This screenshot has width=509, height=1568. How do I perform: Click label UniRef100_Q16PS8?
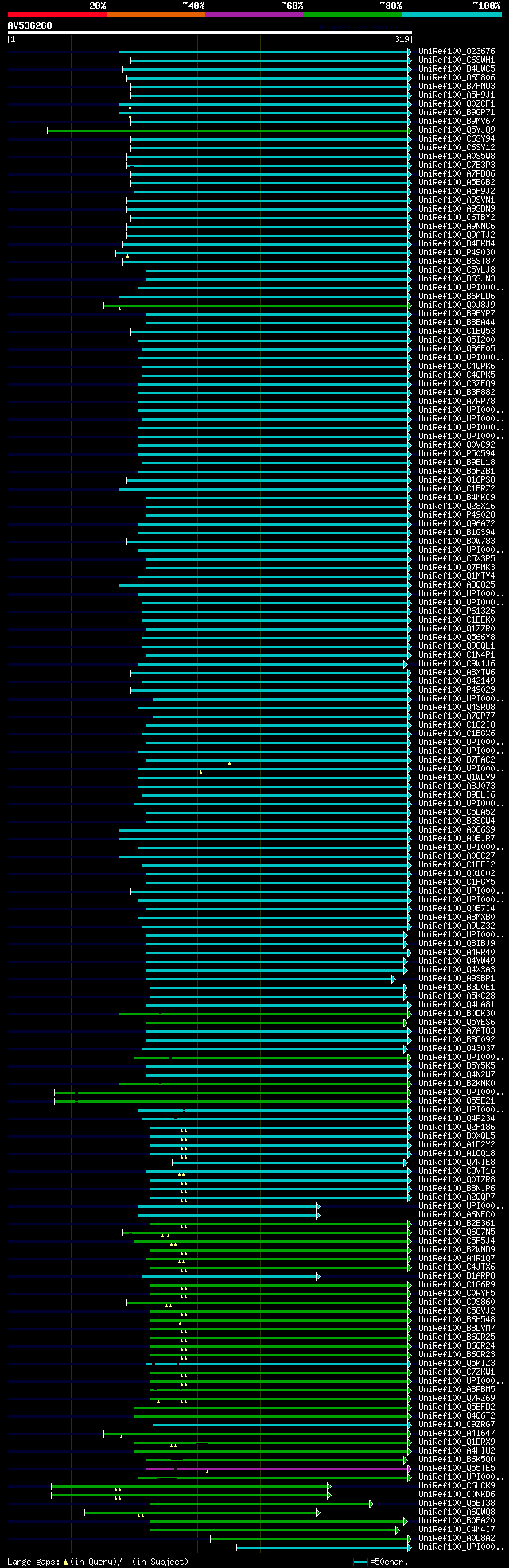[x=457, y=480]
